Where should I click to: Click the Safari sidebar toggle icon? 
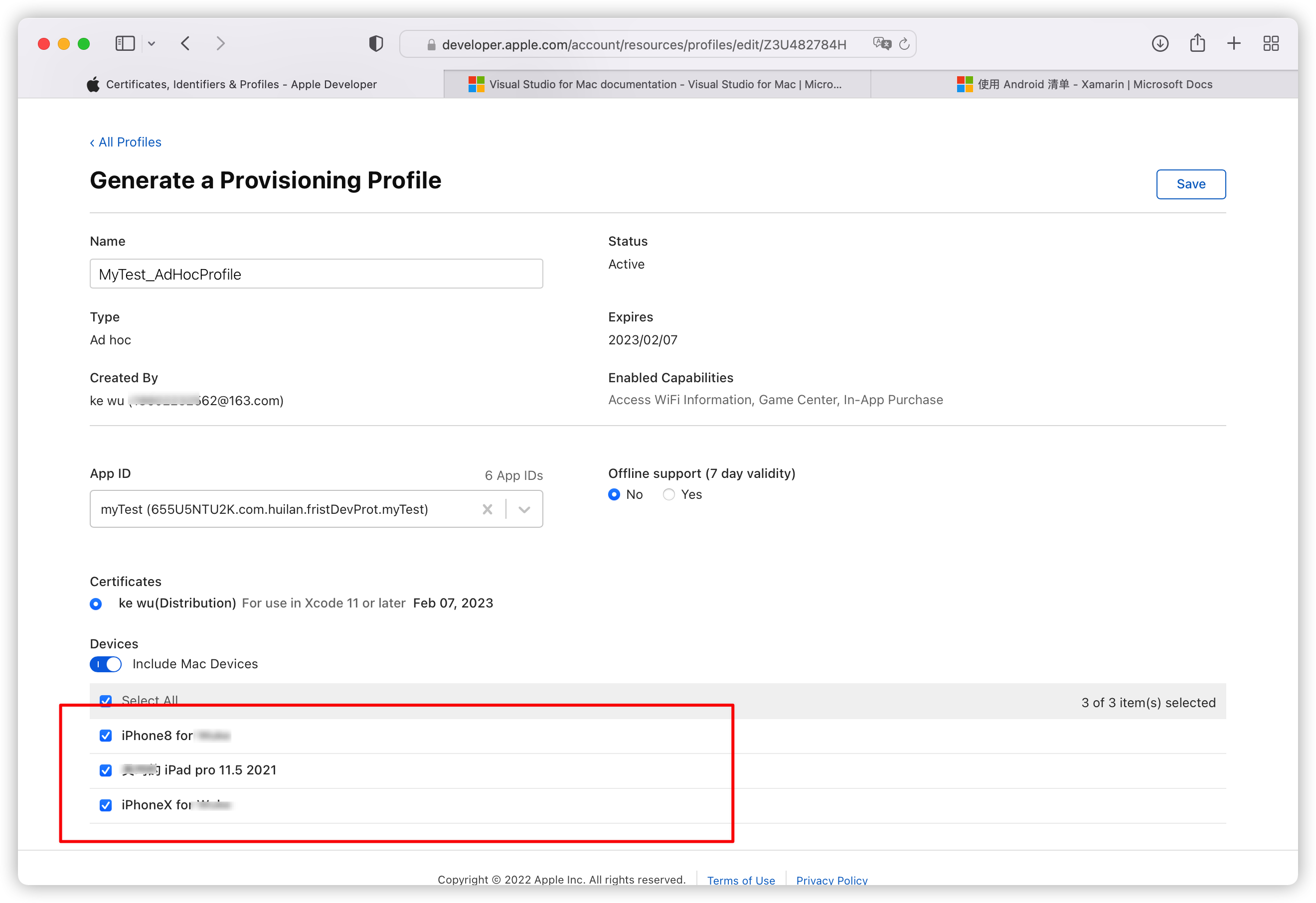pyautogui.click(x=125, y=43)
